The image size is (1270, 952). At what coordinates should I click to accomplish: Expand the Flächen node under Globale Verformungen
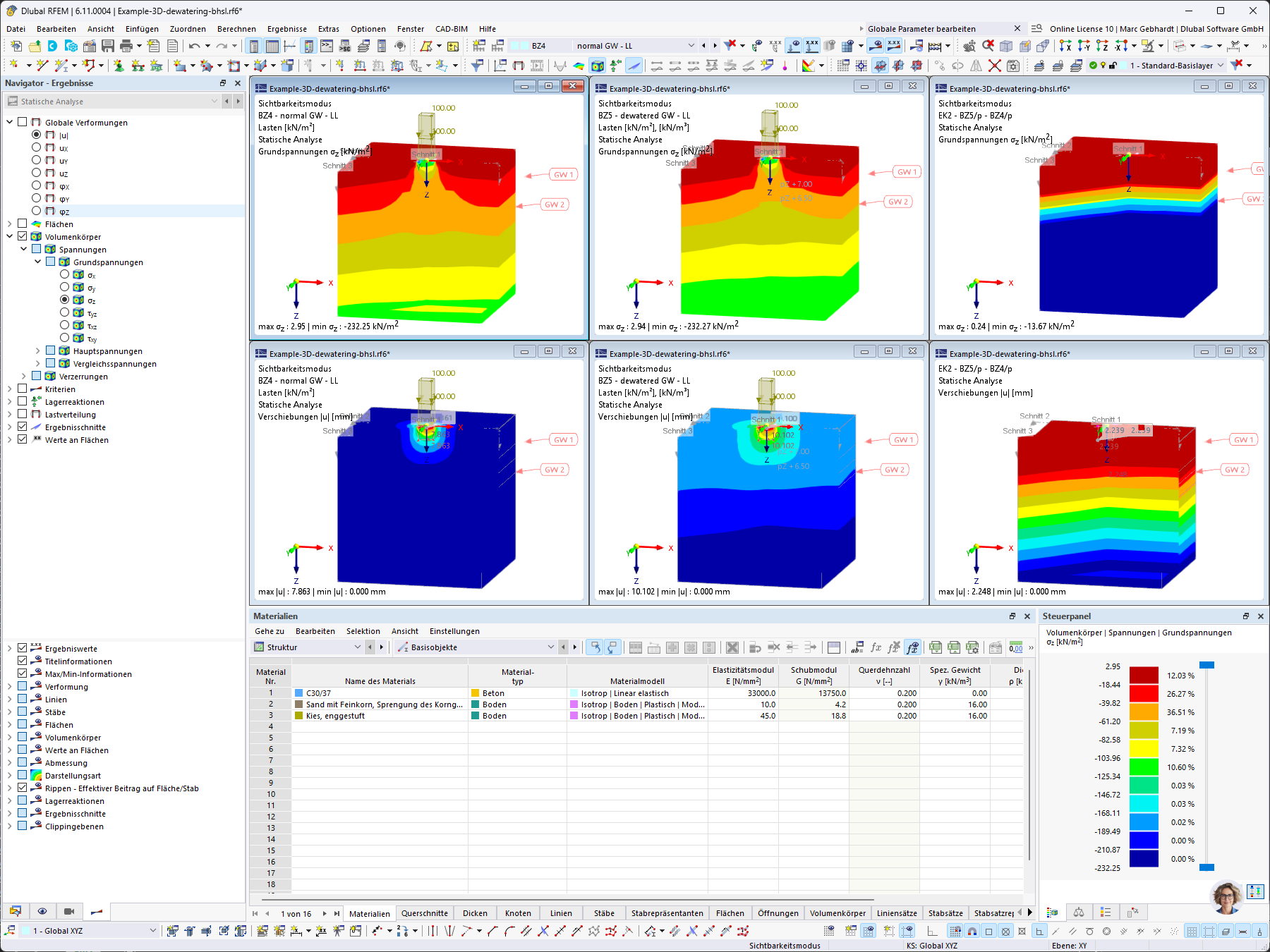coord(10,224)
